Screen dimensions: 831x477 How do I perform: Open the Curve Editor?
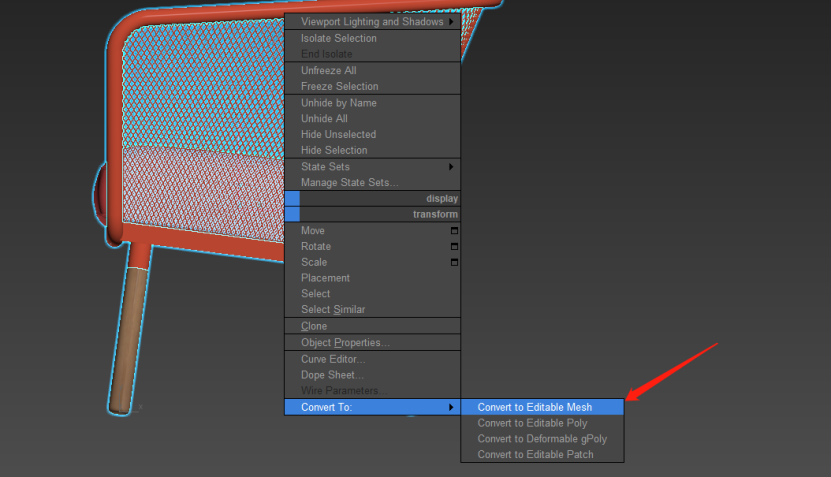click(x=372, y=359)
